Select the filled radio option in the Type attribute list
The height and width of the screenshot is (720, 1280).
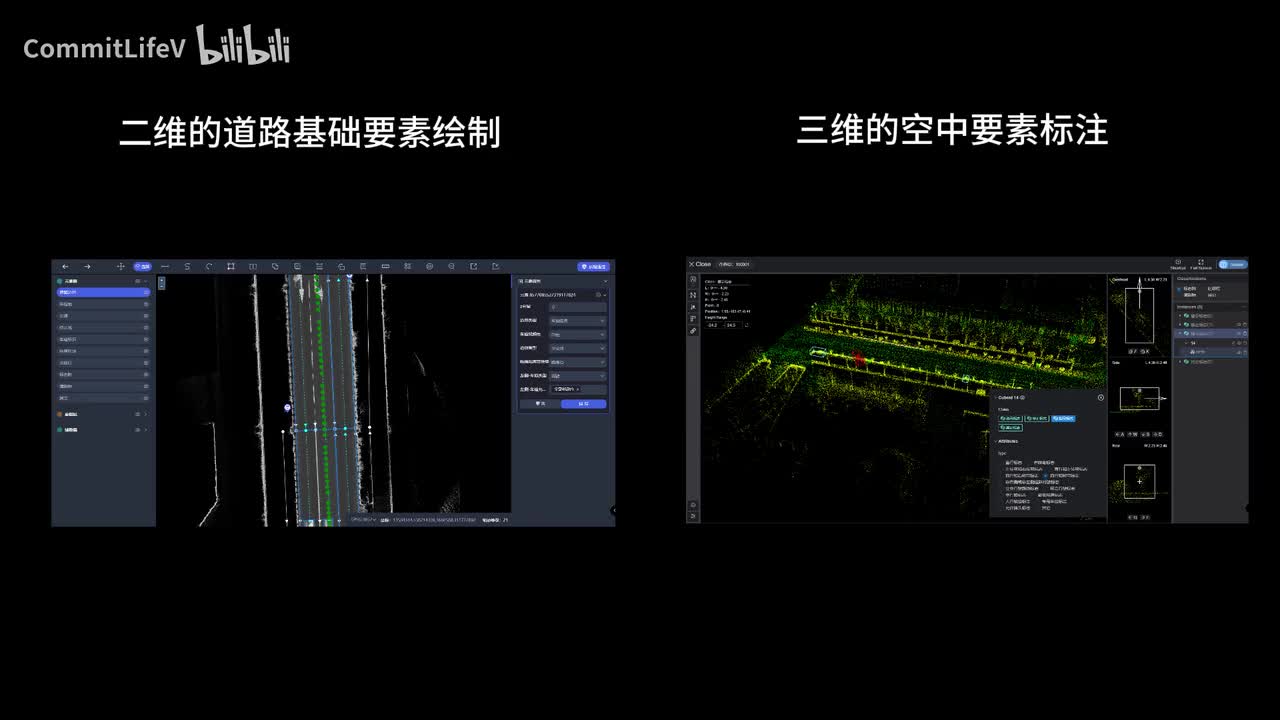pos(1046,475)
